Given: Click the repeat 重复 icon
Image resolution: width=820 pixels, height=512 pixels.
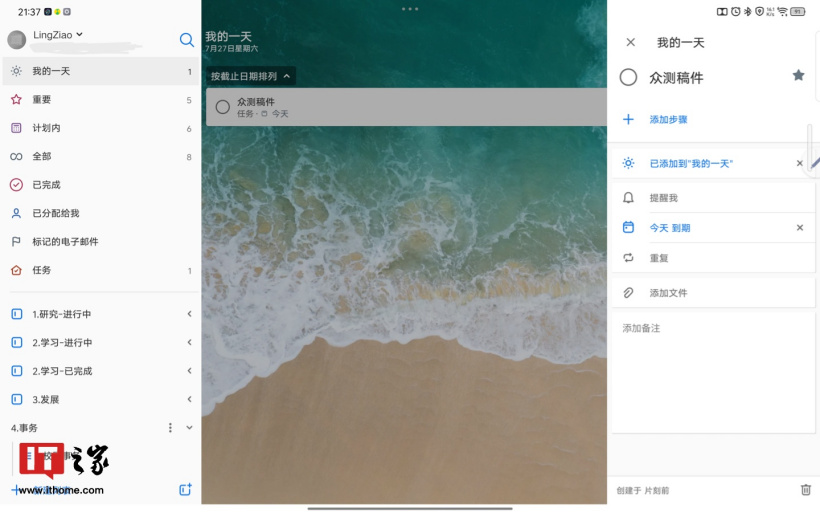Looking at the screenshot, I should 628,258.
